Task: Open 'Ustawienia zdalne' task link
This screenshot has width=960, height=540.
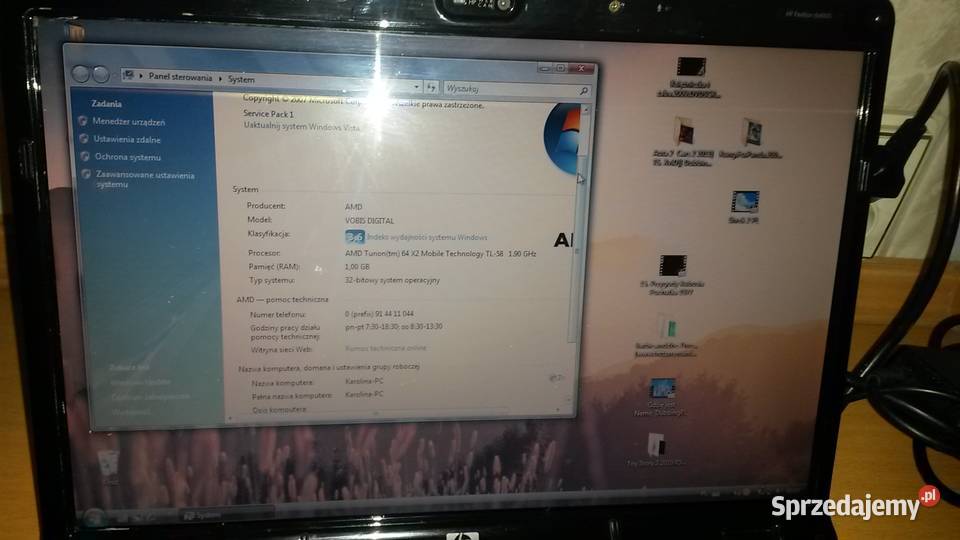Action: pyautogui.click(x=127, y=140)
